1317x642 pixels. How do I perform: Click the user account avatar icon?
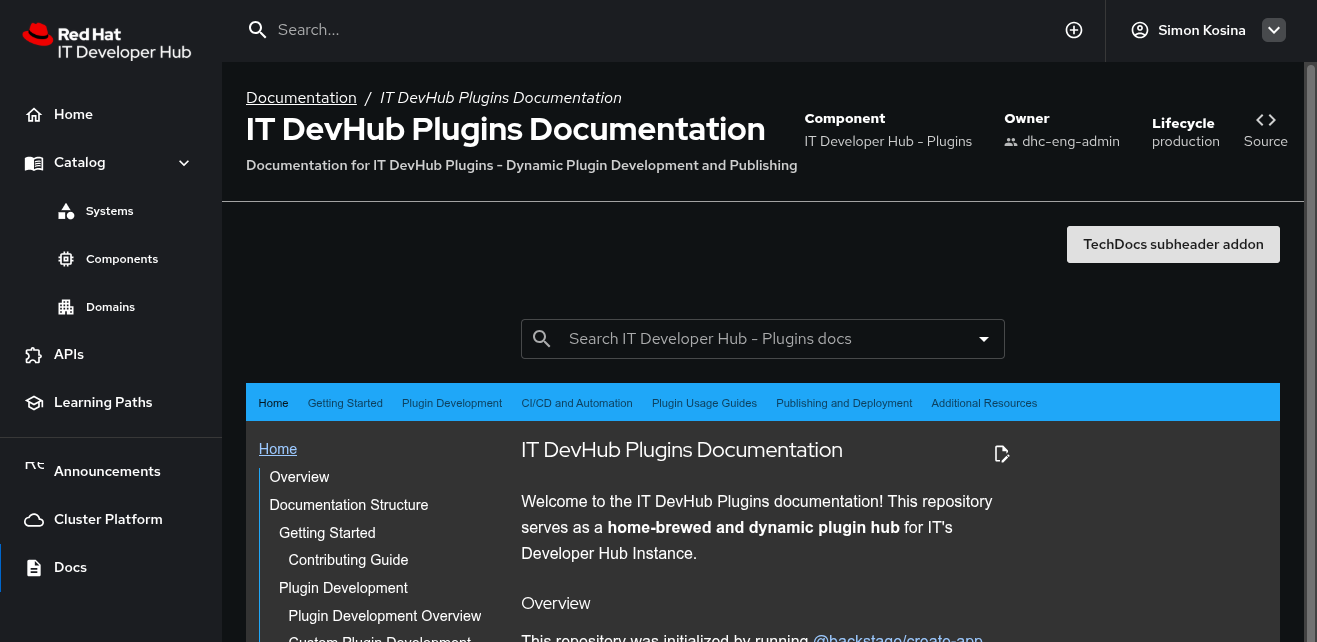tap(1140, 30)
